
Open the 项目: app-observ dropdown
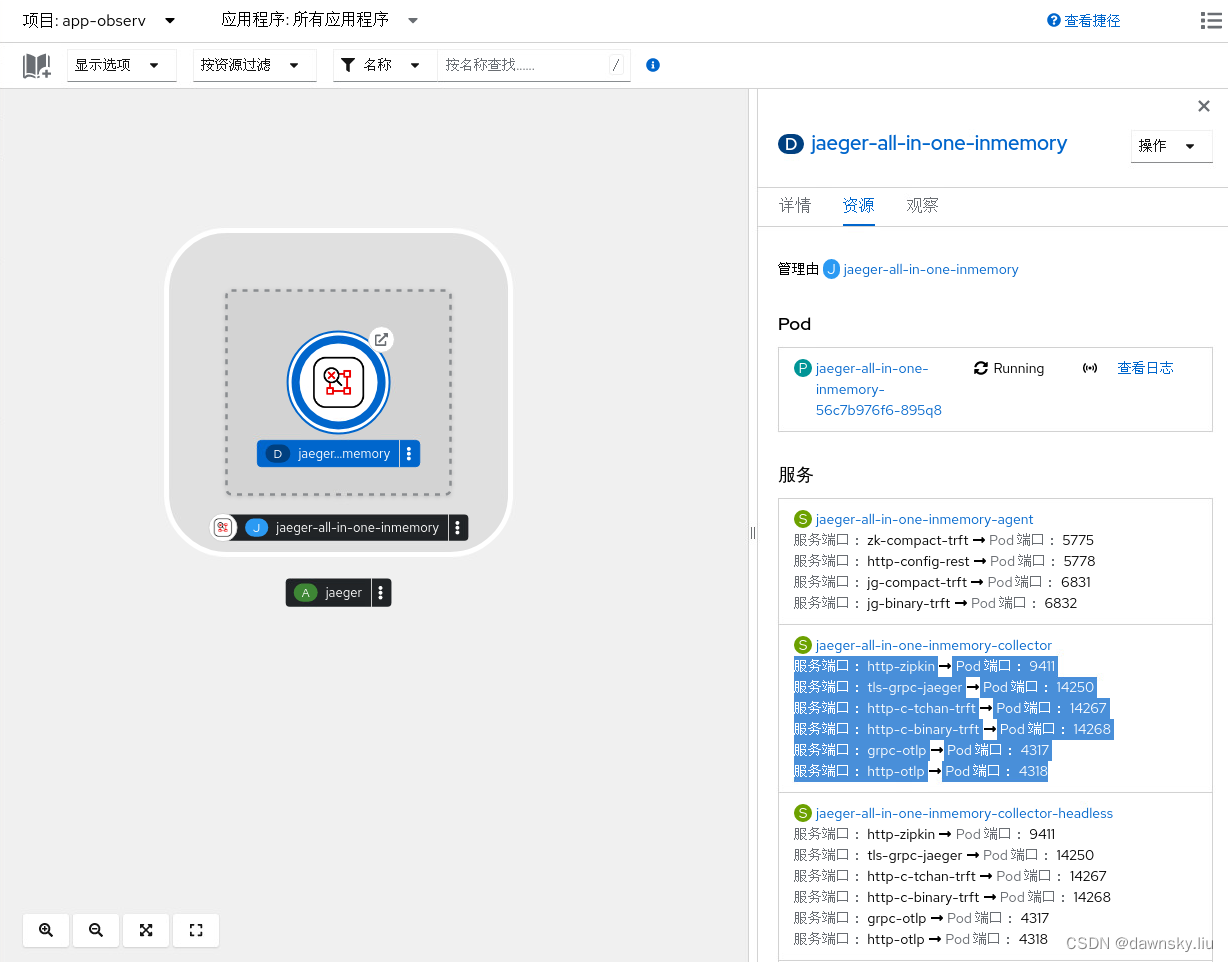tap(99, 20)
